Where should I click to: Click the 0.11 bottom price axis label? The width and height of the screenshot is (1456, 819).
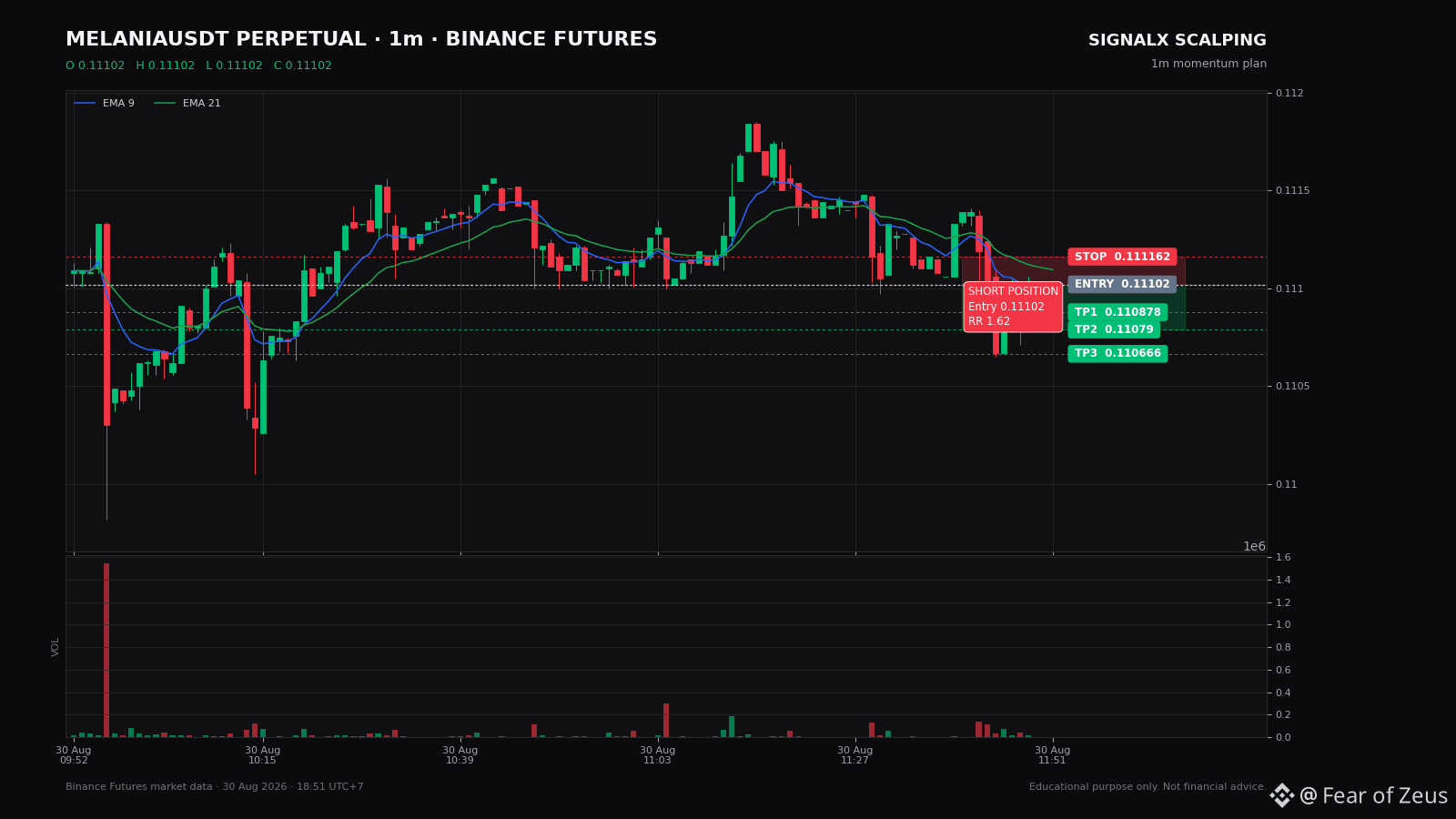coord(1287,484)
